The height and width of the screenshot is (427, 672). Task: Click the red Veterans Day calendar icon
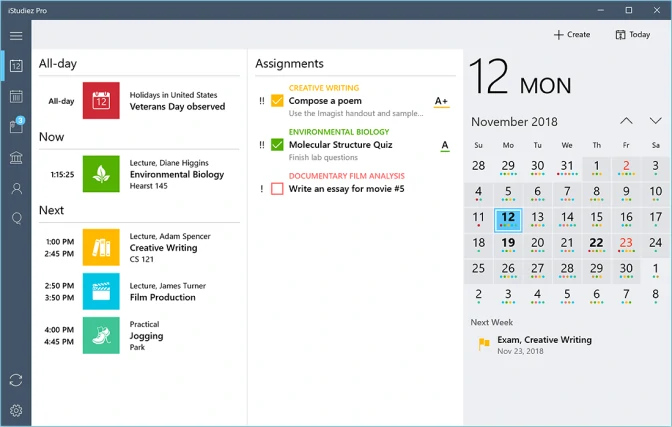point(101,101)
